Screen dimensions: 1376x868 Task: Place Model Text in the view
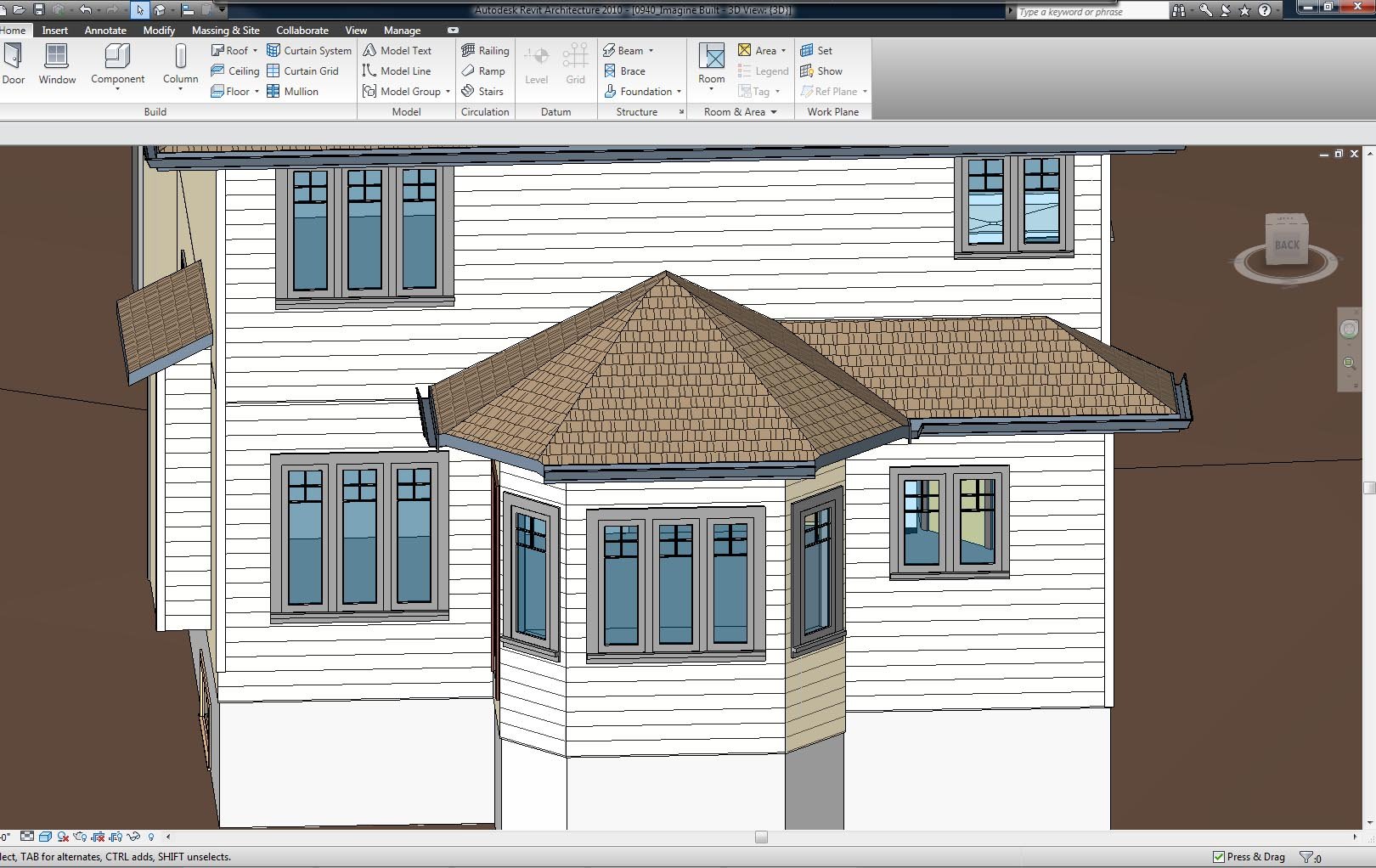point(398,51)
